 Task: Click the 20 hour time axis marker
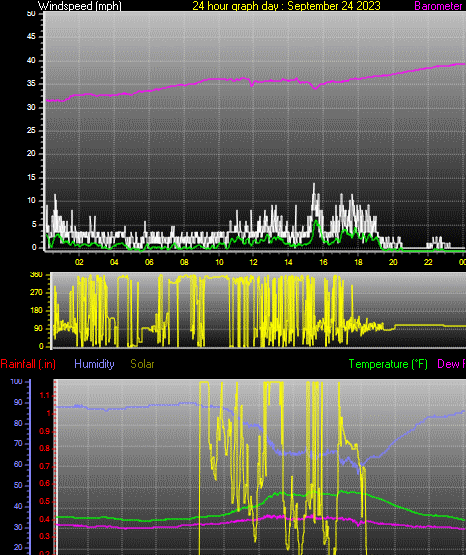click(x=393, y=262)
